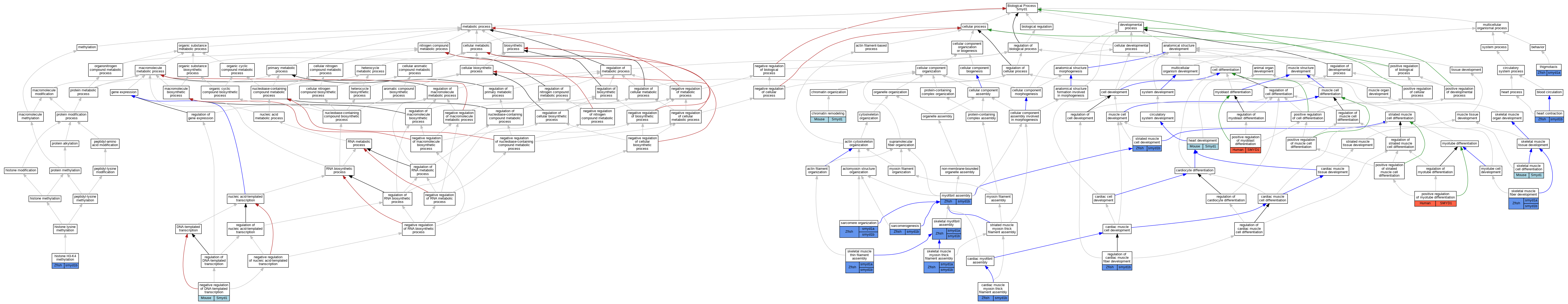Click the Mouse cell under heart development
Image resolution: width=1568 pixels, height=304 pixels.
pyautogui.click(x=1195, y=147)
